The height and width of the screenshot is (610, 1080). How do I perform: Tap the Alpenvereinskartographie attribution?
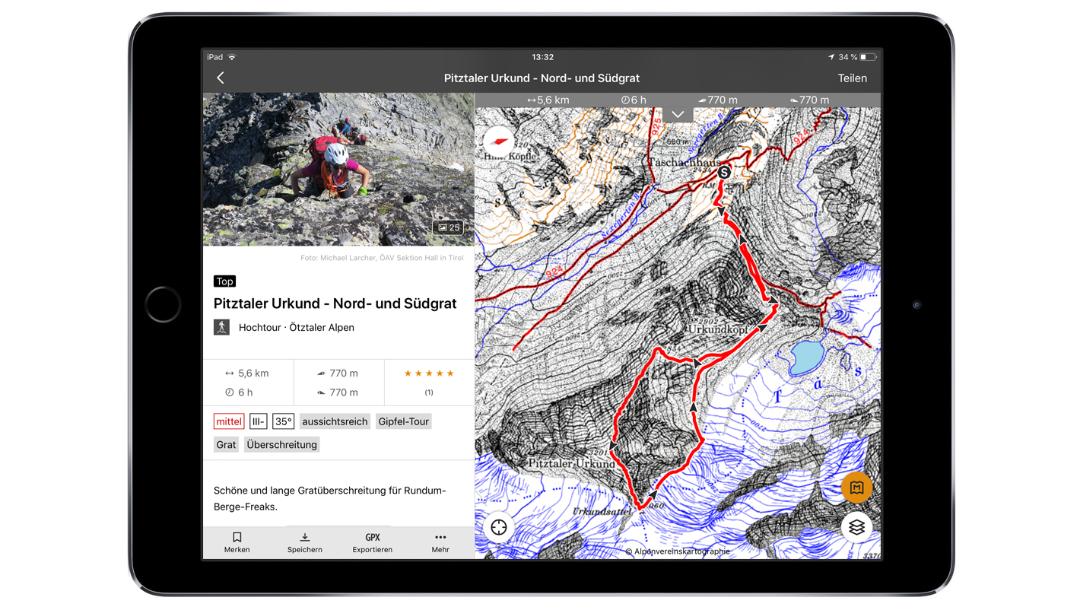click(677, 551)
